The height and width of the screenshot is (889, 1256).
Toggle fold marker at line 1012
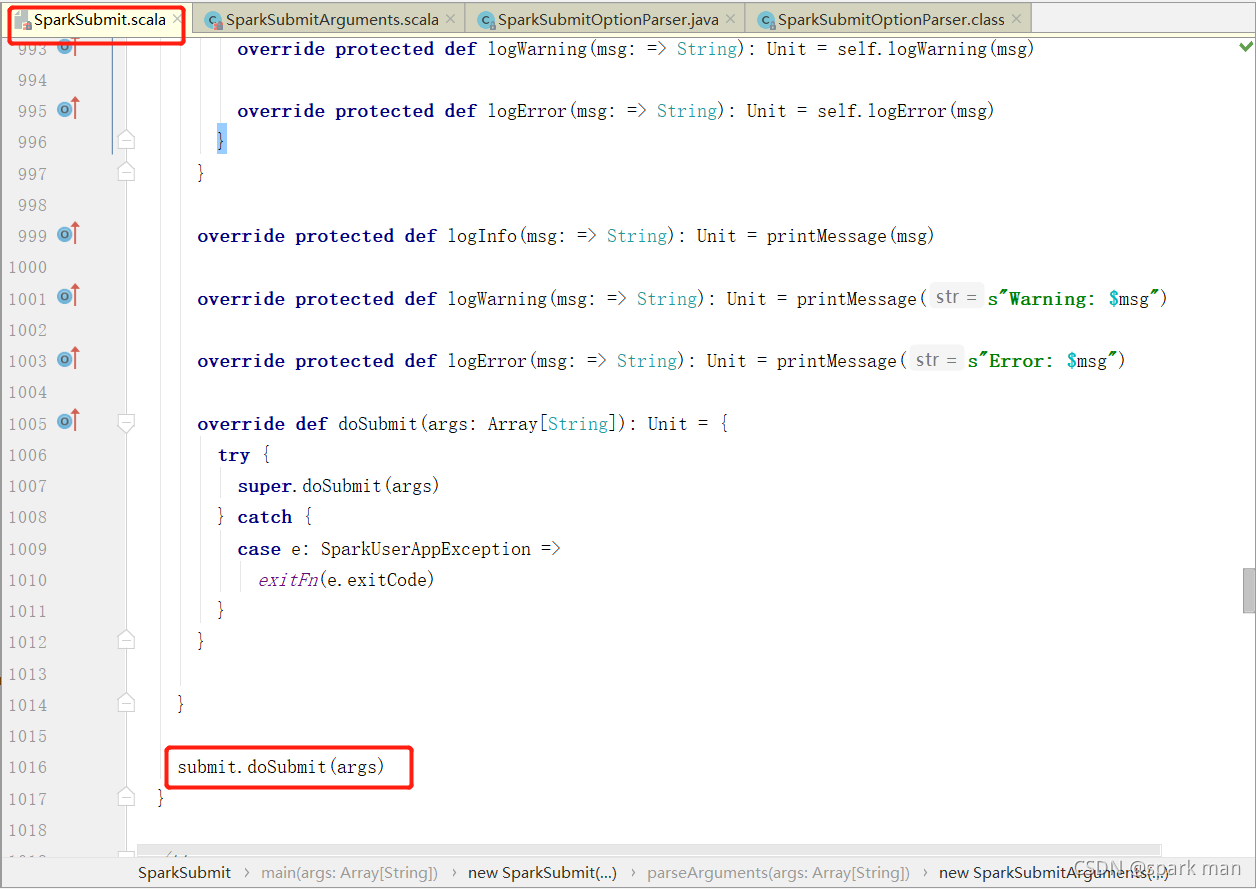pyautogui.click(x=126, y=640)
